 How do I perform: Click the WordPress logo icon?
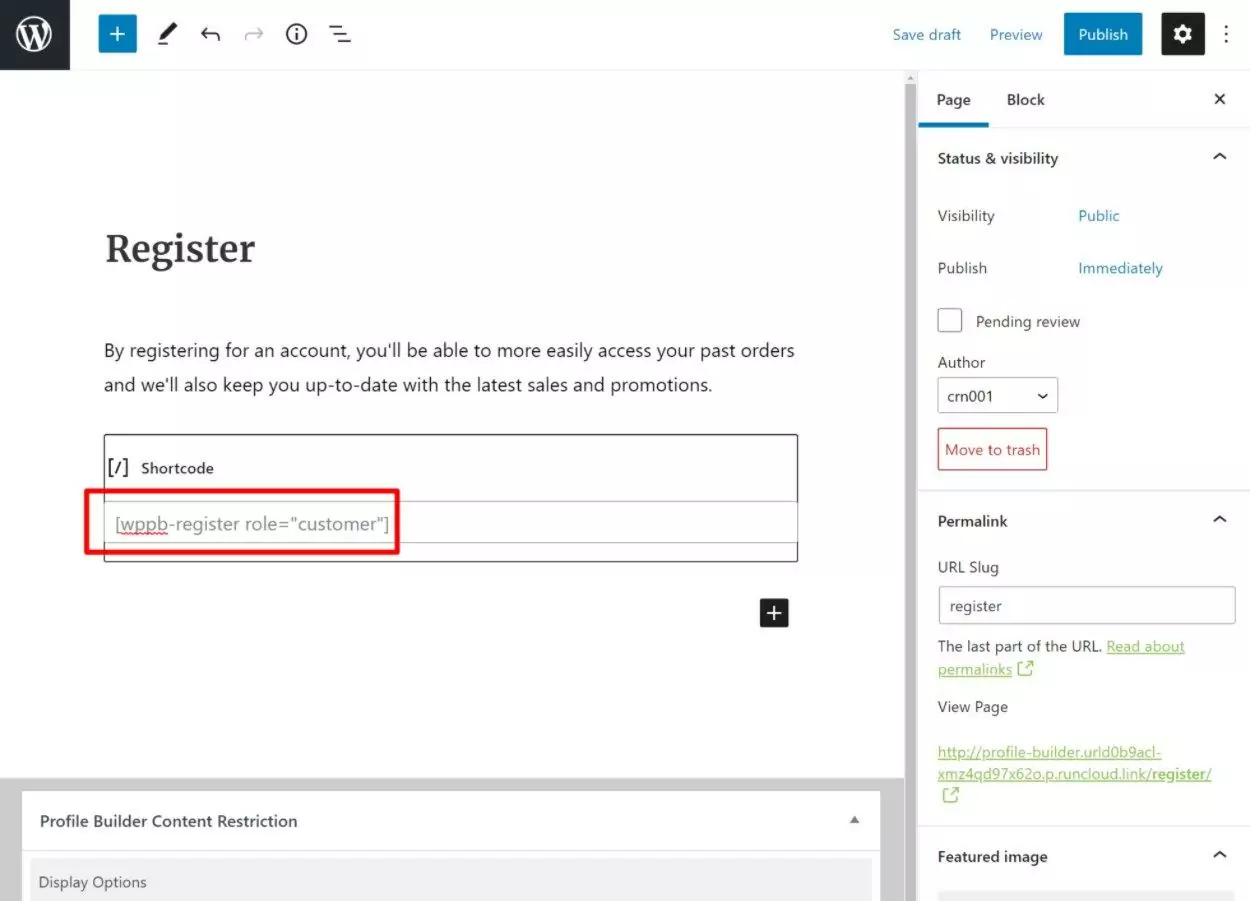34,35
